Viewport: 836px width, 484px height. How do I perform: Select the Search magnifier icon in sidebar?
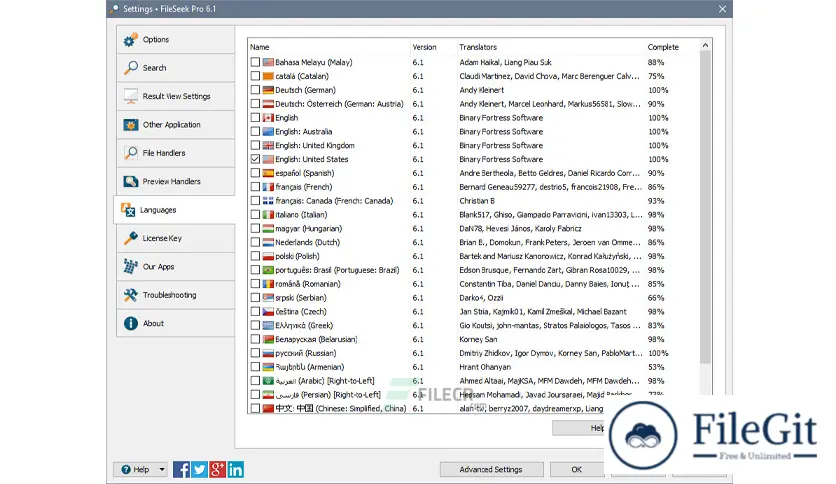(x=131, y=68)
